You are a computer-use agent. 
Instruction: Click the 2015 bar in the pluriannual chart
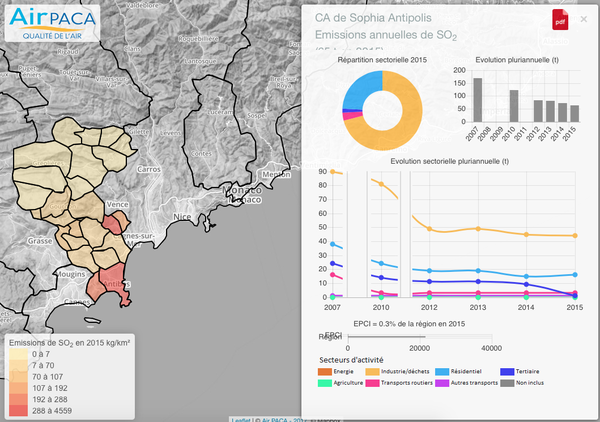(x=574, y=112)
